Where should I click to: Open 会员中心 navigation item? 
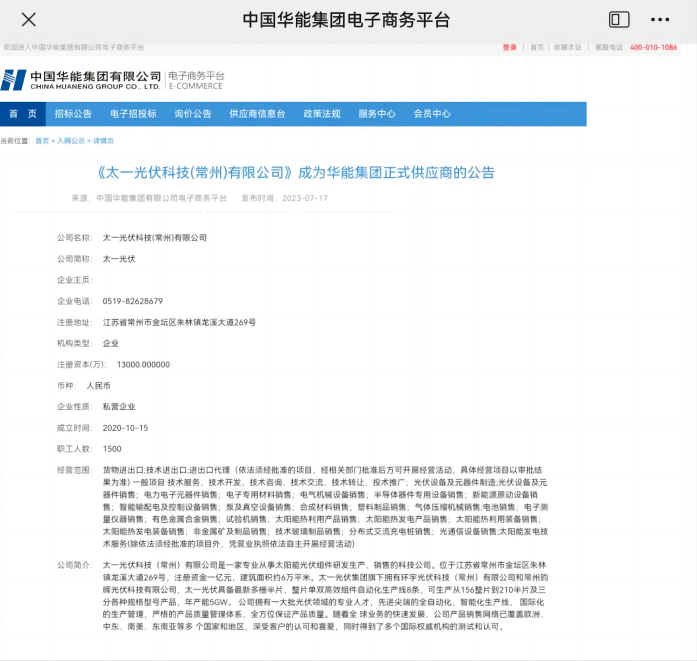(432, 114)
